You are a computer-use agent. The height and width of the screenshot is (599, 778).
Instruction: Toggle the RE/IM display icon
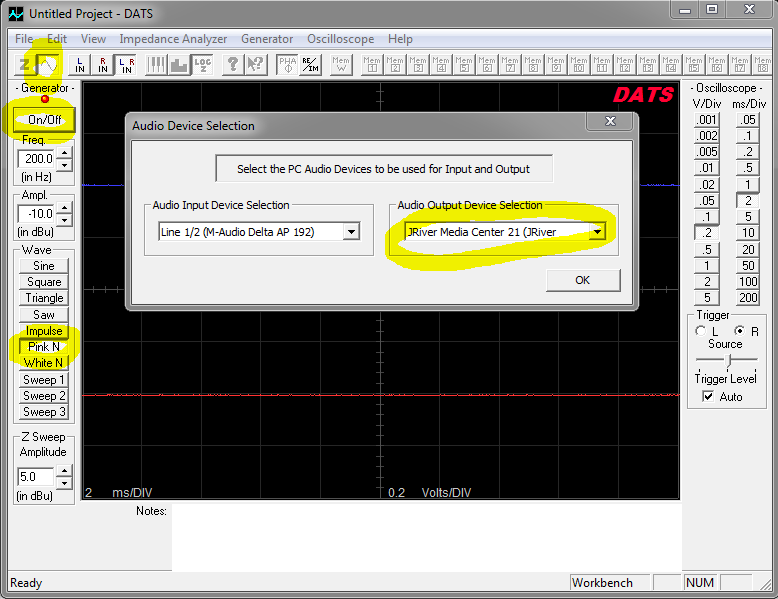311,65
